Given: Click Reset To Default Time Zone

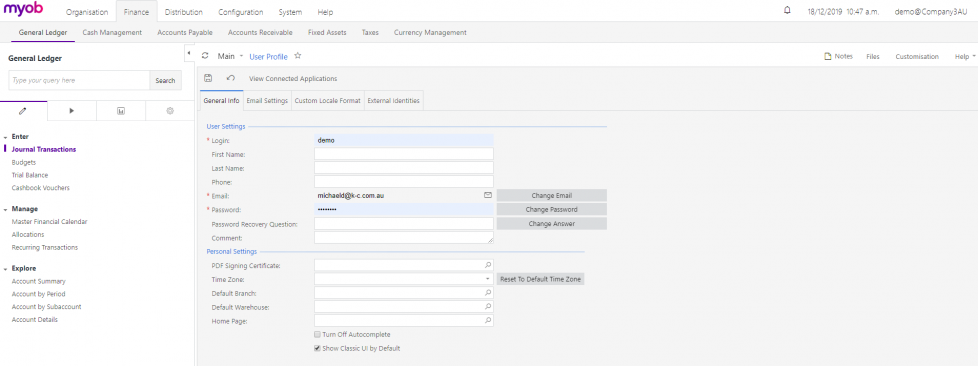Looking at the screenshot, I should [540, 279].
